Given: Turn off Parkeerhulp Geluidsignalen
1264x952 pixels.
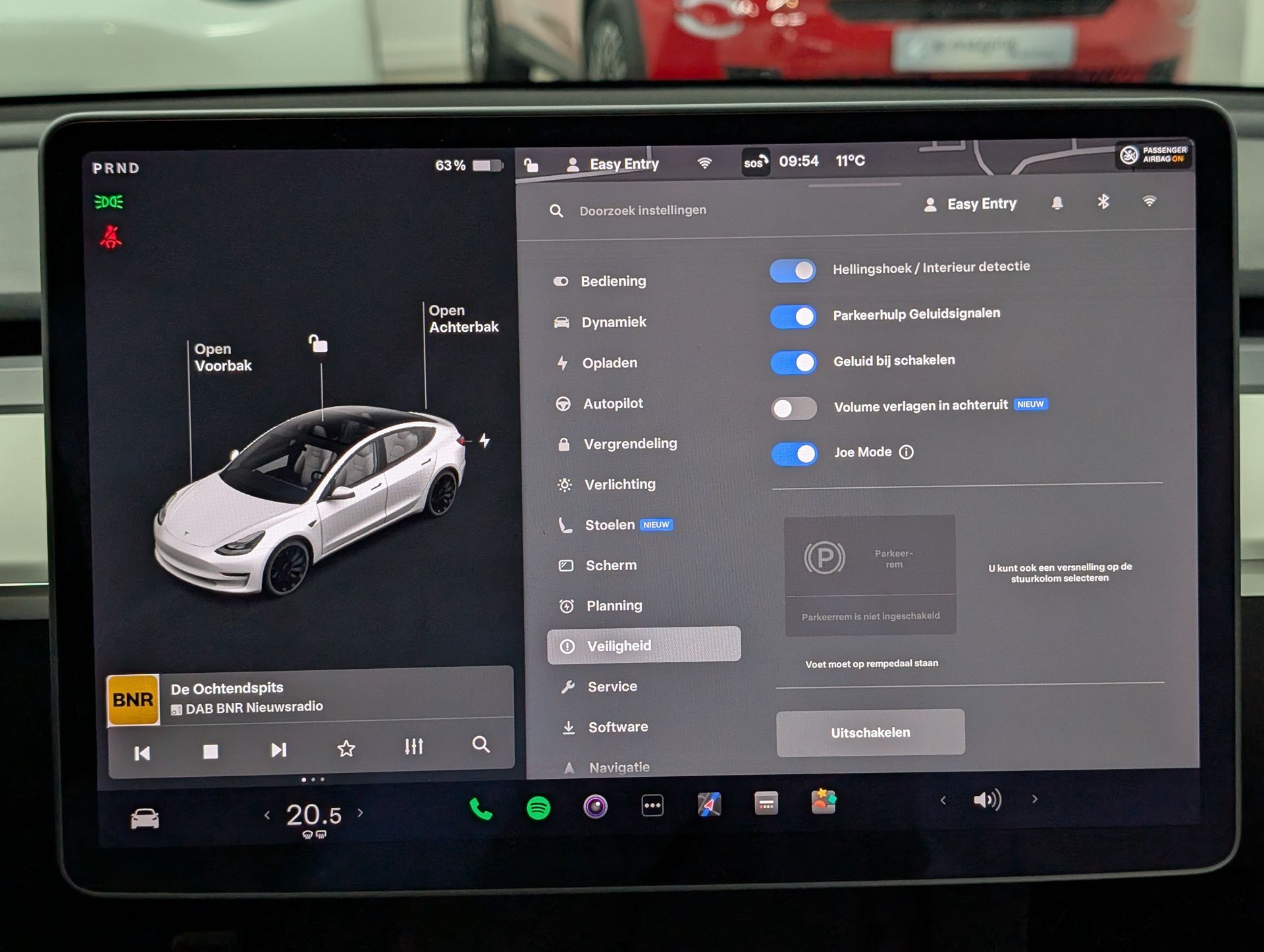Looking at the screenshot, I should click(x=793, y=317).
